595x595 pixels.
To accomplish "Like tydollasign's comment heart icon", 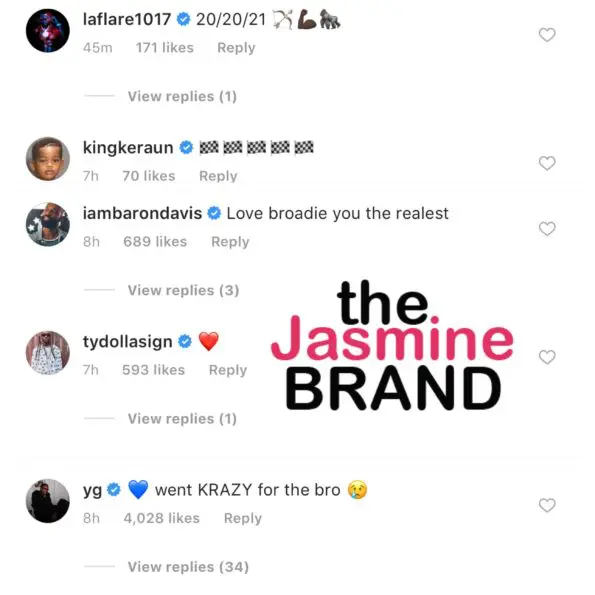I will point(547,357).
